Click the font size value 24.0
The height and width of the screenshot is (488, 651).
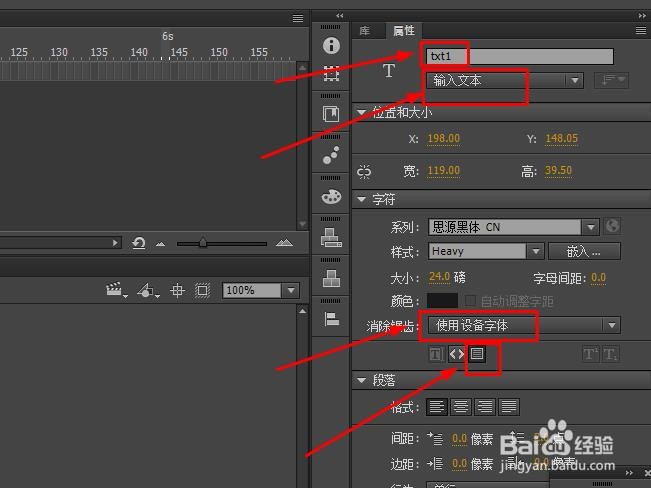(x=439, y=277)
